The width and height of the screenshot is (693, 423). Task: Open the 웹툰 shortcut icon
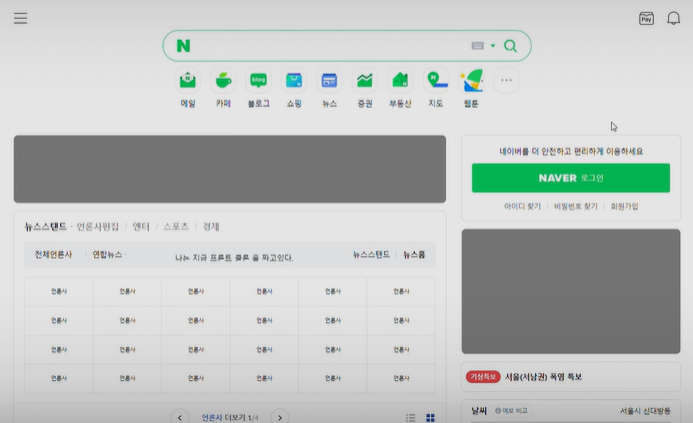pyautogui.click(x=471, y=81)
